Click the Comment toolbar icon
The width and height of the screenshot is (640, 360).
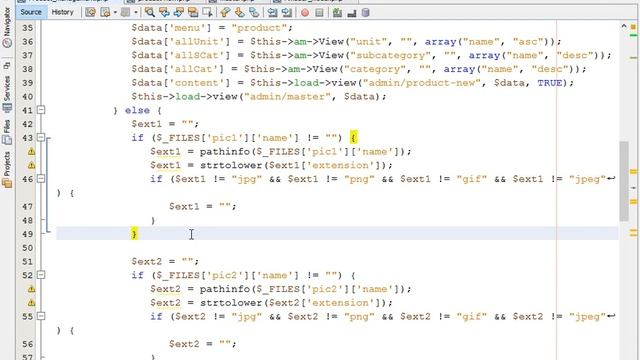[337, 13]
